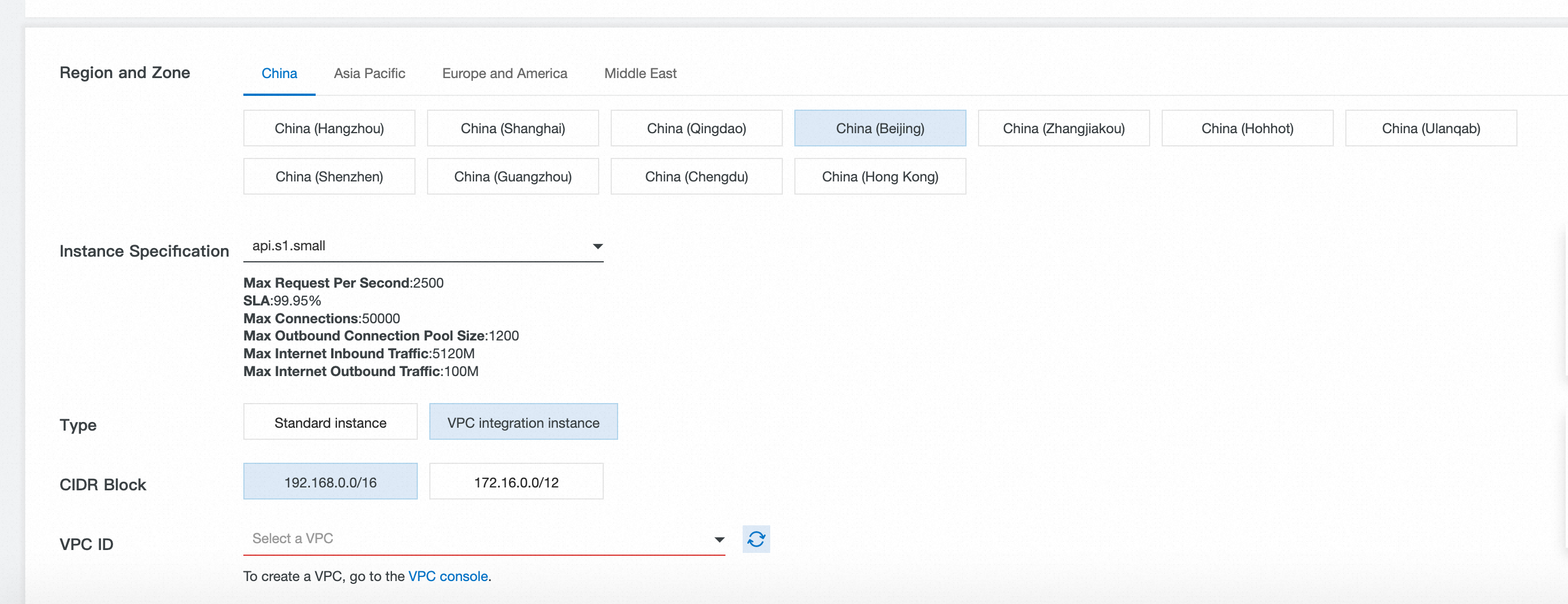Viewport: 1568px width, 604px height.
Task: Pick the China (Ulanqab) region
Action: coord(1431,128)
